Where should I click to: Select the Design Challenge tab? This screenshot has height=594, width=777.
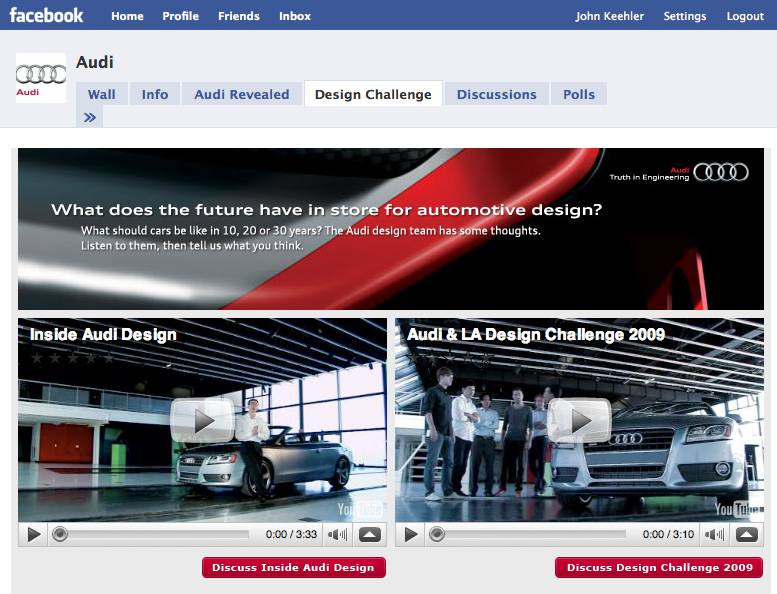(x=373, y=94)
